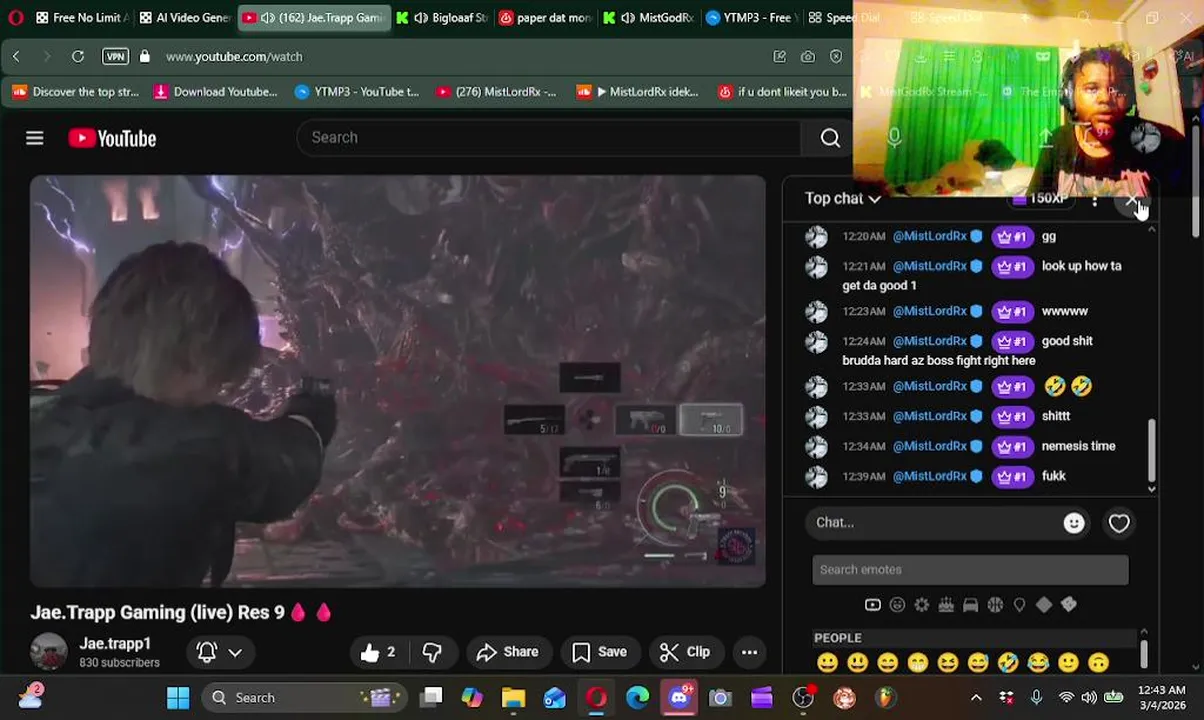Open the YouTube guide hamburger menu
Screen dimensions: 1204x720
click(35, 138)
